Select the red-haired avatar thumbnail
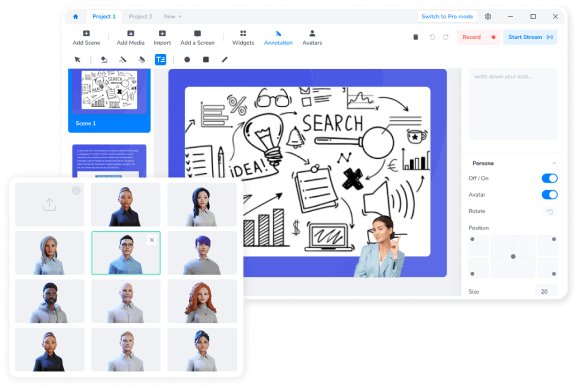The width and height of the screenshot is (578, 389). coord(202,301)
